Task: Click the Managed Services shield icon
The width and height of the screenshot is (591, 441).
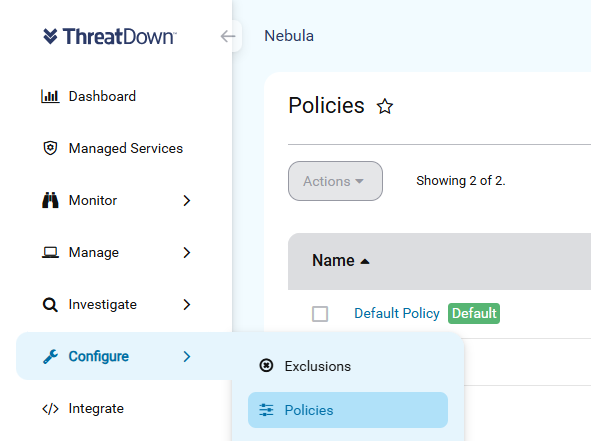Action: tap(50, 148)
